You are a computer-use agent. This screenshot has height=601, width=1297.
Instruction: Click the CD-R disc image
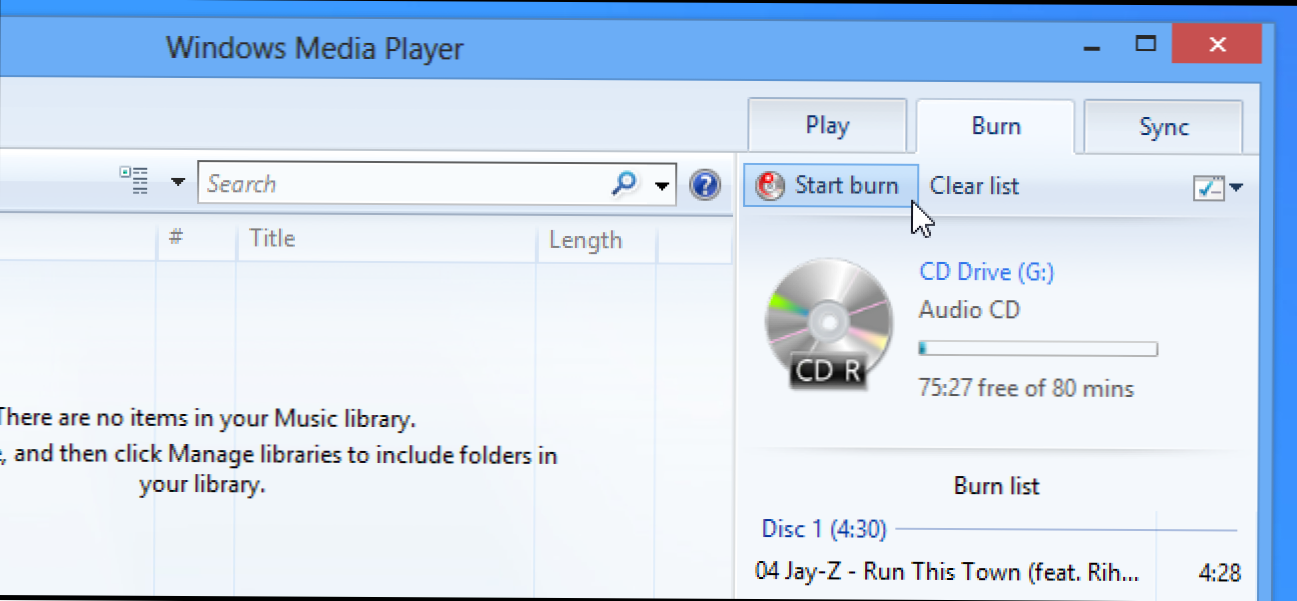click(828, 320)
